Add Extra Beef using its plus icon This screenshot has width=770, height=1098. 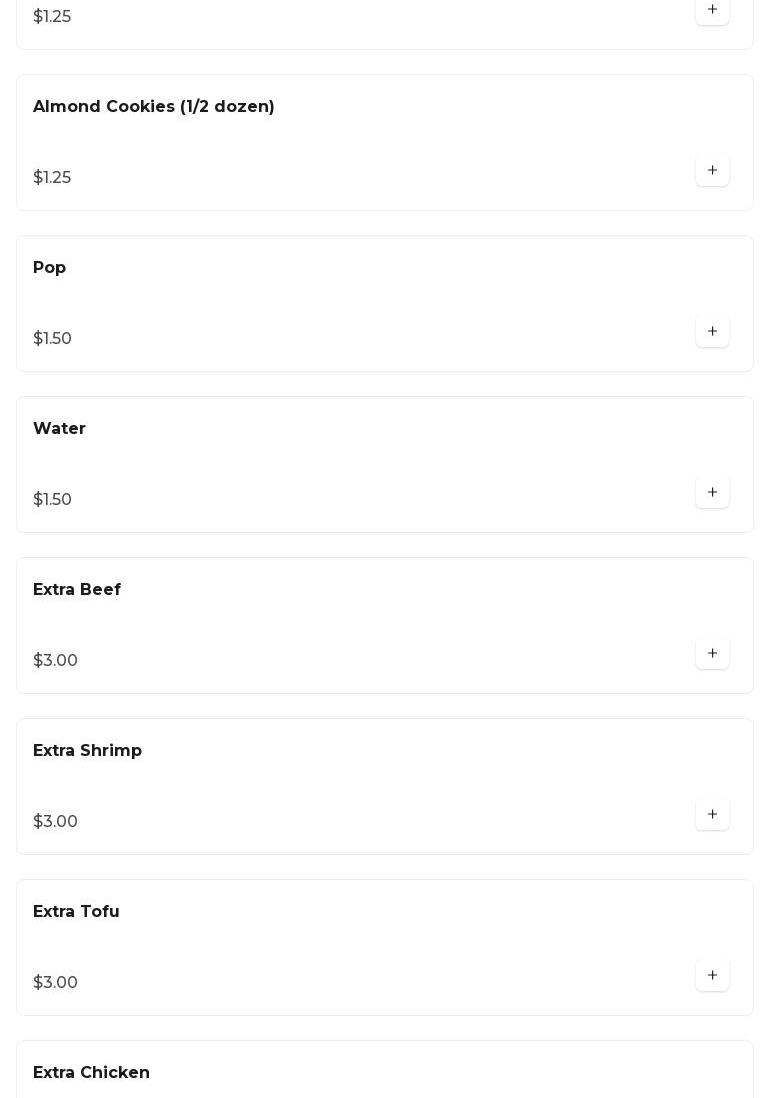[x=712, y=654]
